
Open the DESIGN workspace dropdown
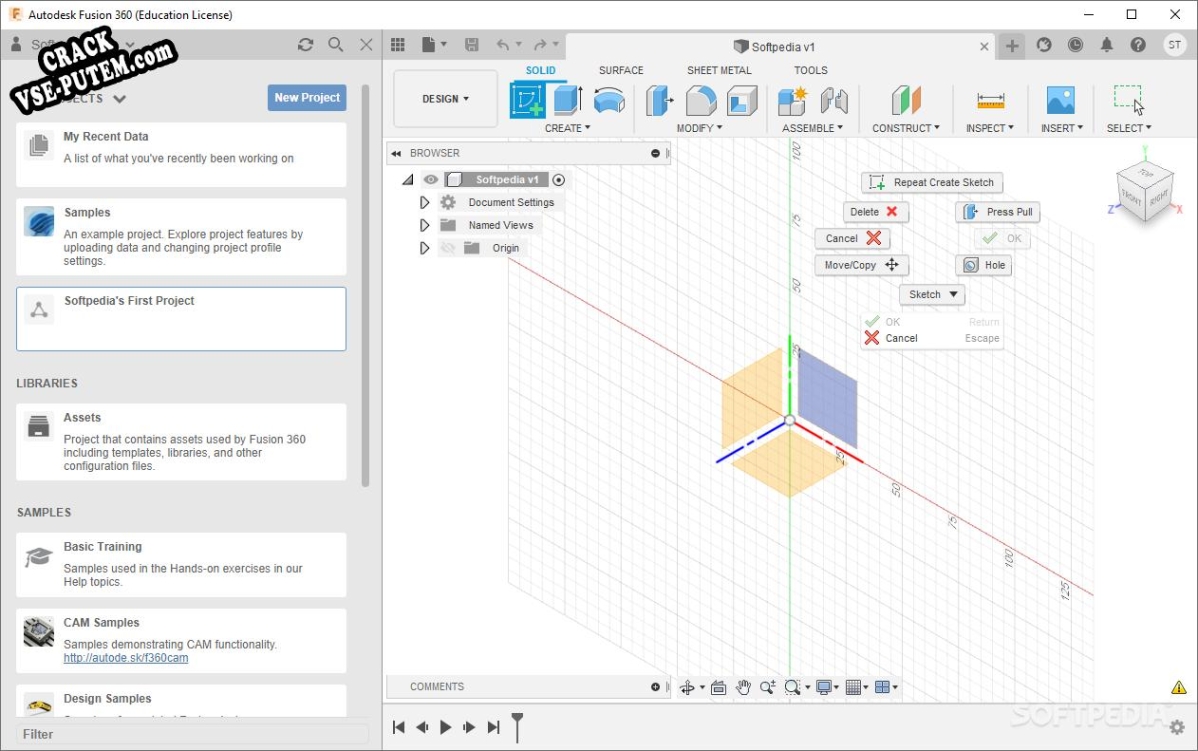tap(445, 99)
